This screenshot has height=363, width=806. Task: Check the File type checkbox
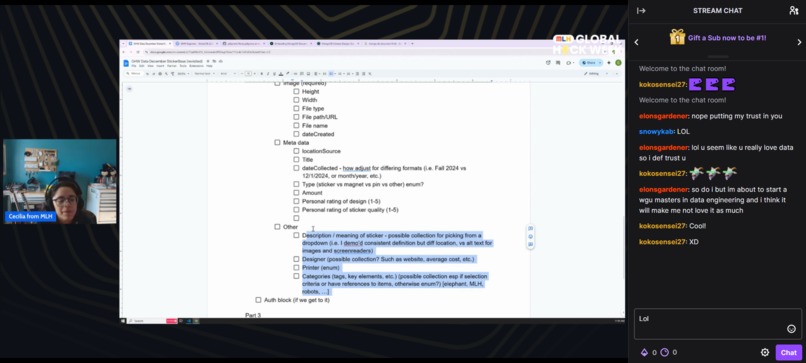click(296, 108)
